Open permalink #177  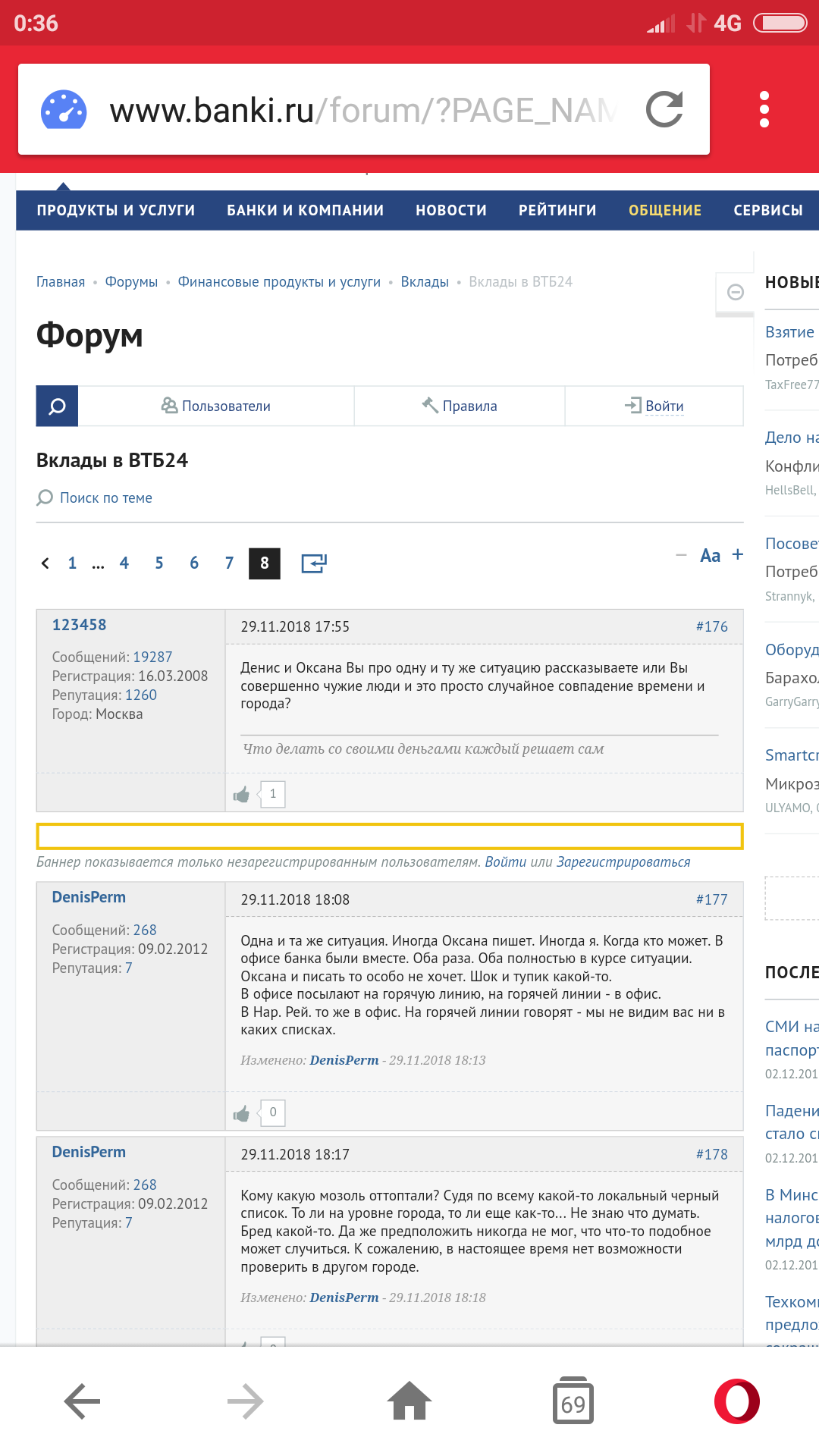click(712, 900)
